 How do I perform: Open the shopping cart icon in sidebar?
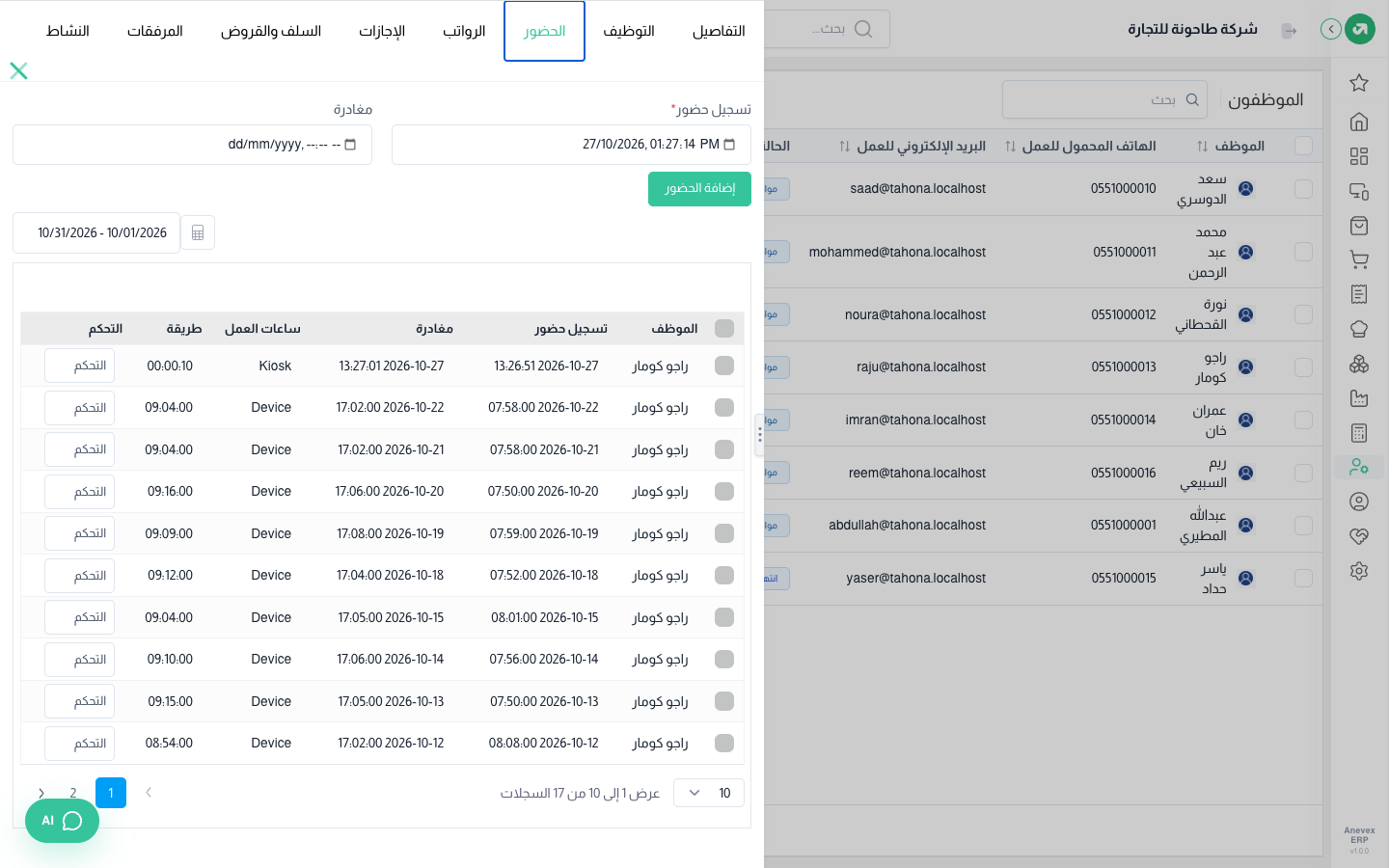pyautogui.click(x=1359, y=259)
